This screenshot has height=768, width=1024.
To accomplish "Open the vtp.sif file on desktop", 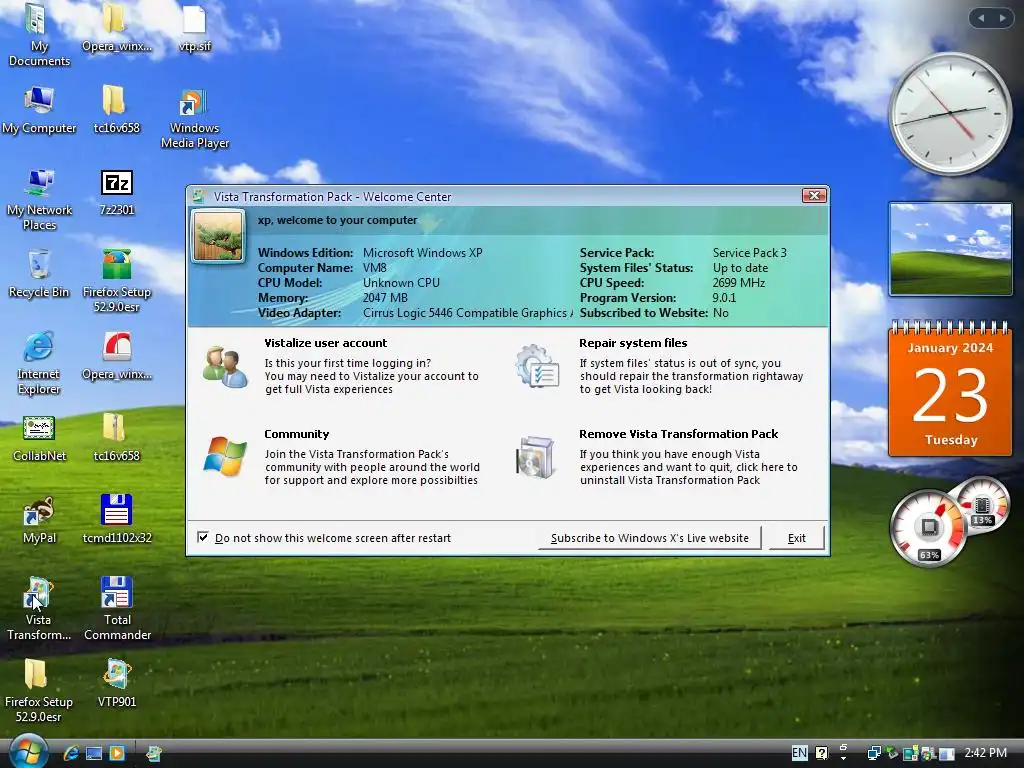I will click(195, 29).
